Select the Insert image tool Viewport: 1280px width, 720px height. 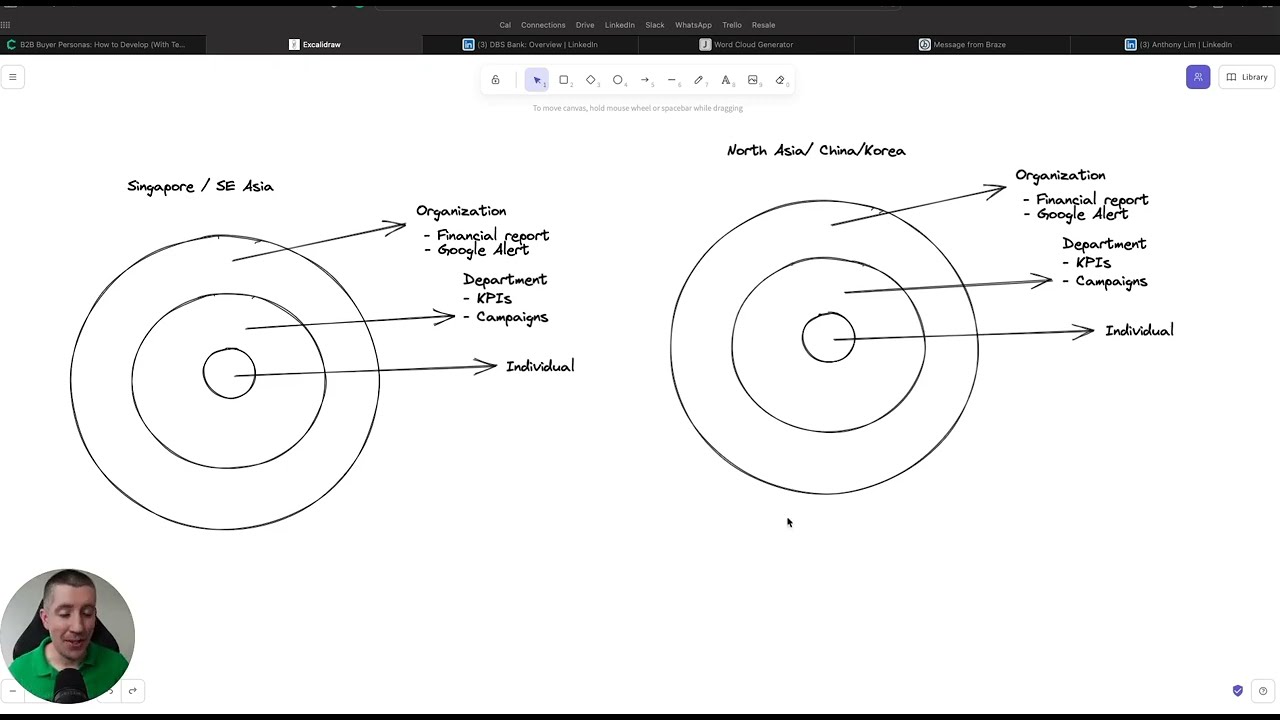[x=753, y=80]
